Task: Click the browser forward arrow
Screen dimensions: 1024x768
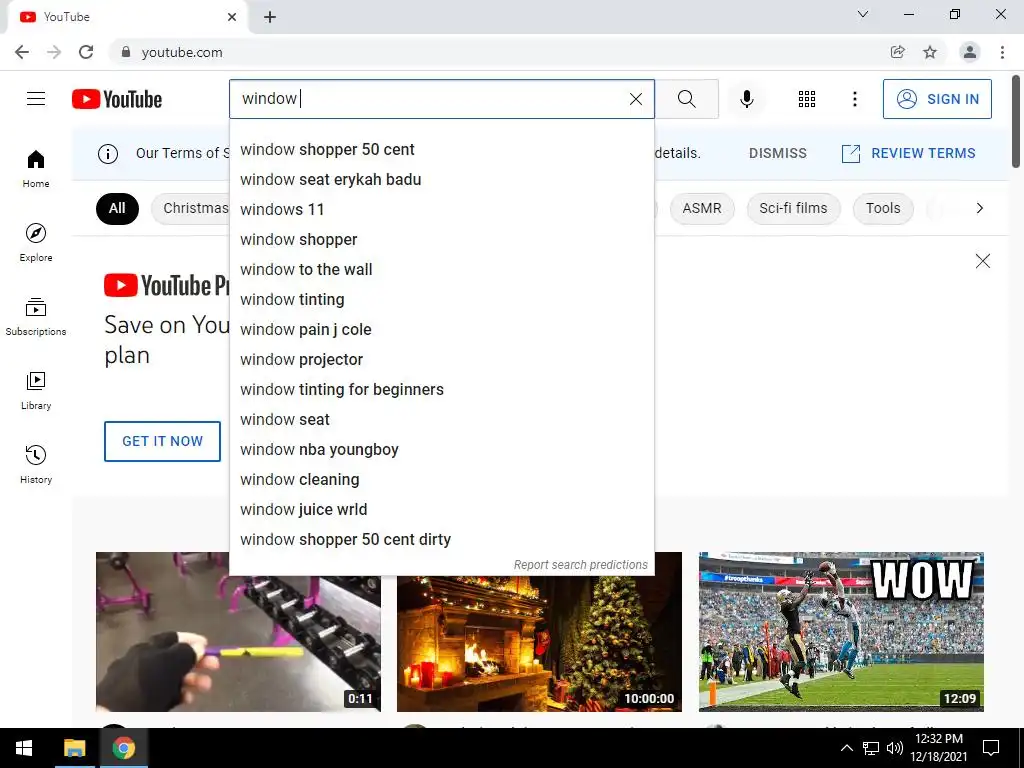Action: (x=54, y=52)
